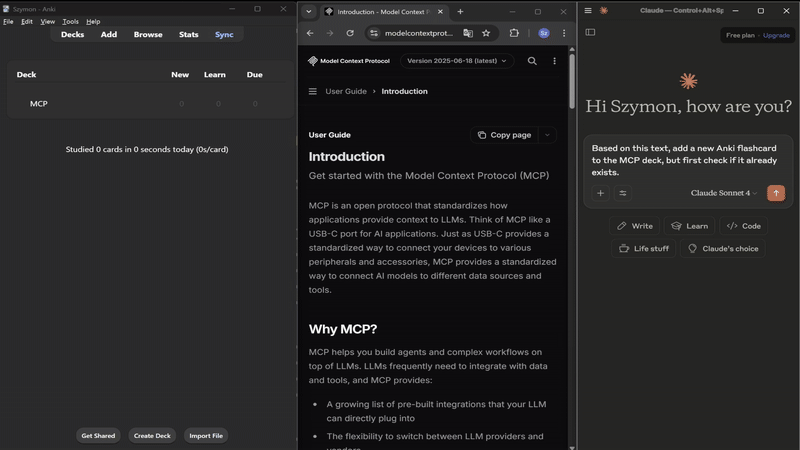Click the Claude starburst logo in title bar

pos(604,10)
